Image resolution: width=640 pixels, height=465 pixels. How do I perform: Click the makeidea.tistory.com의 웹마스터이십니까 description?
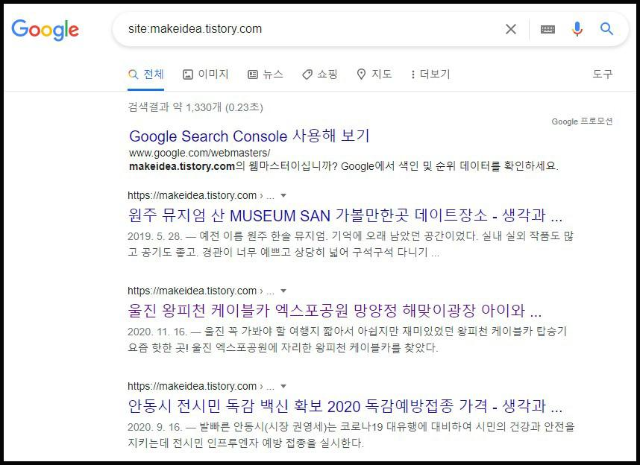[x=344, y=166]
